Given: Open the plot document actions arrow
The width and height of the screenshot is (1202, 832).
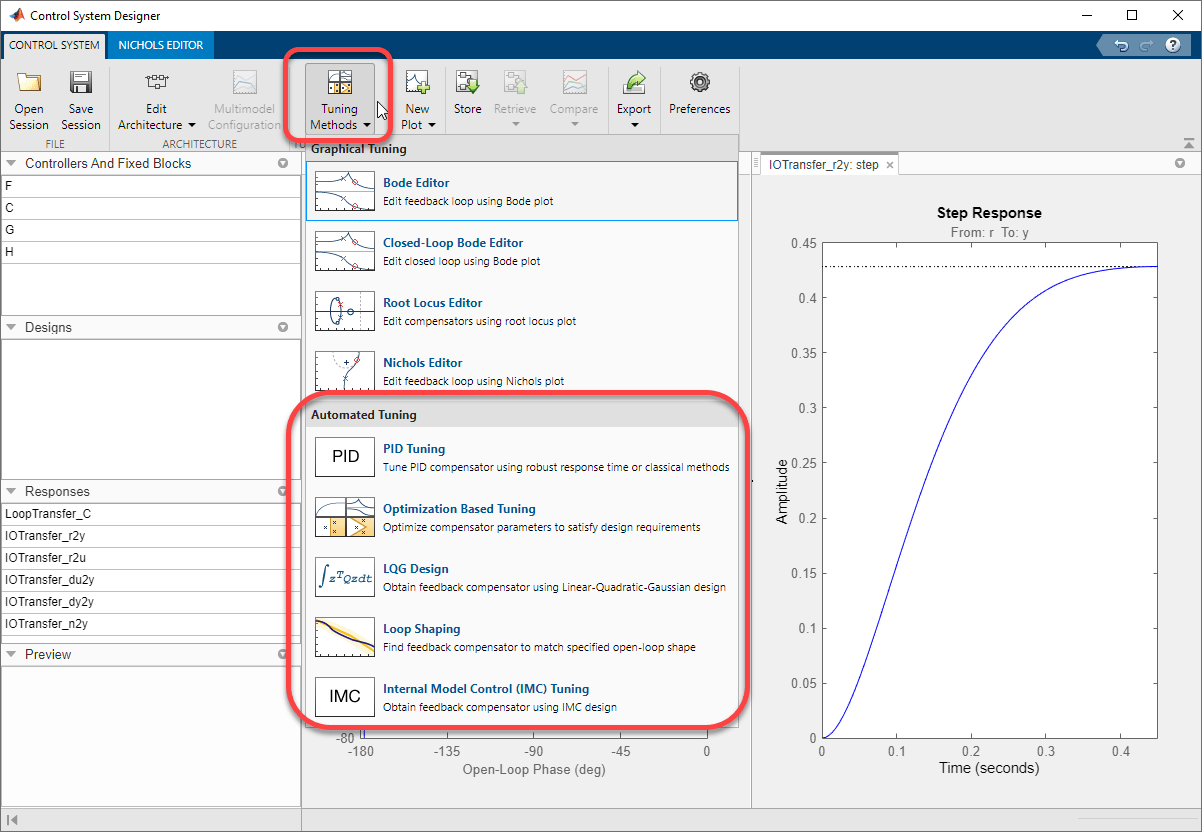Looking at the screenshot, I should point(1180,163).
